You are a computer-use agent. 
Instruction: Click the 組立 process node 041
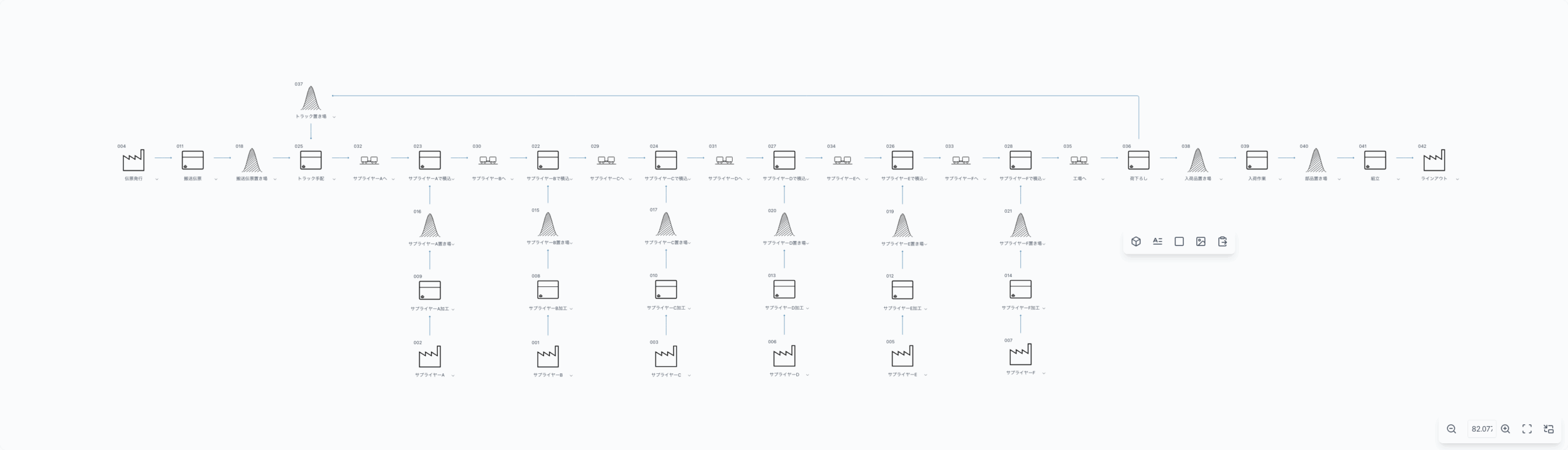(1375, 161)
